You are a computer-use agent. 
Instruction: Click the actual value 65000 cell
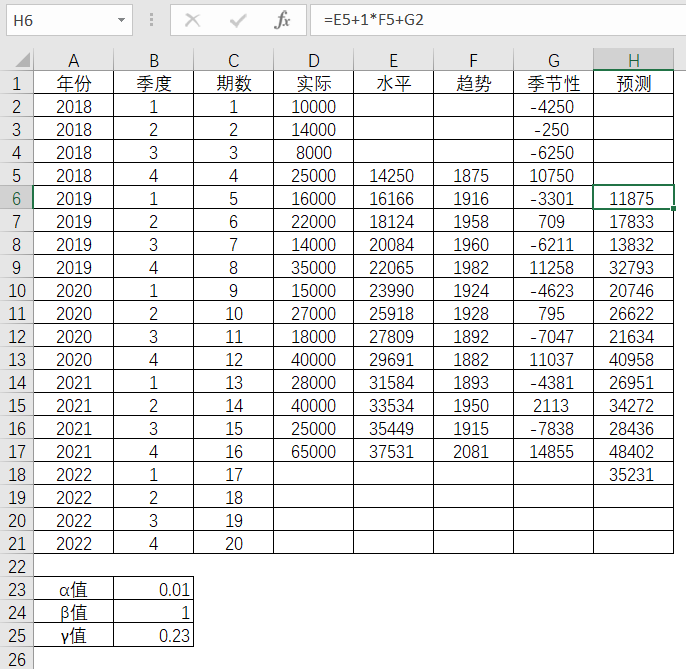313,451
